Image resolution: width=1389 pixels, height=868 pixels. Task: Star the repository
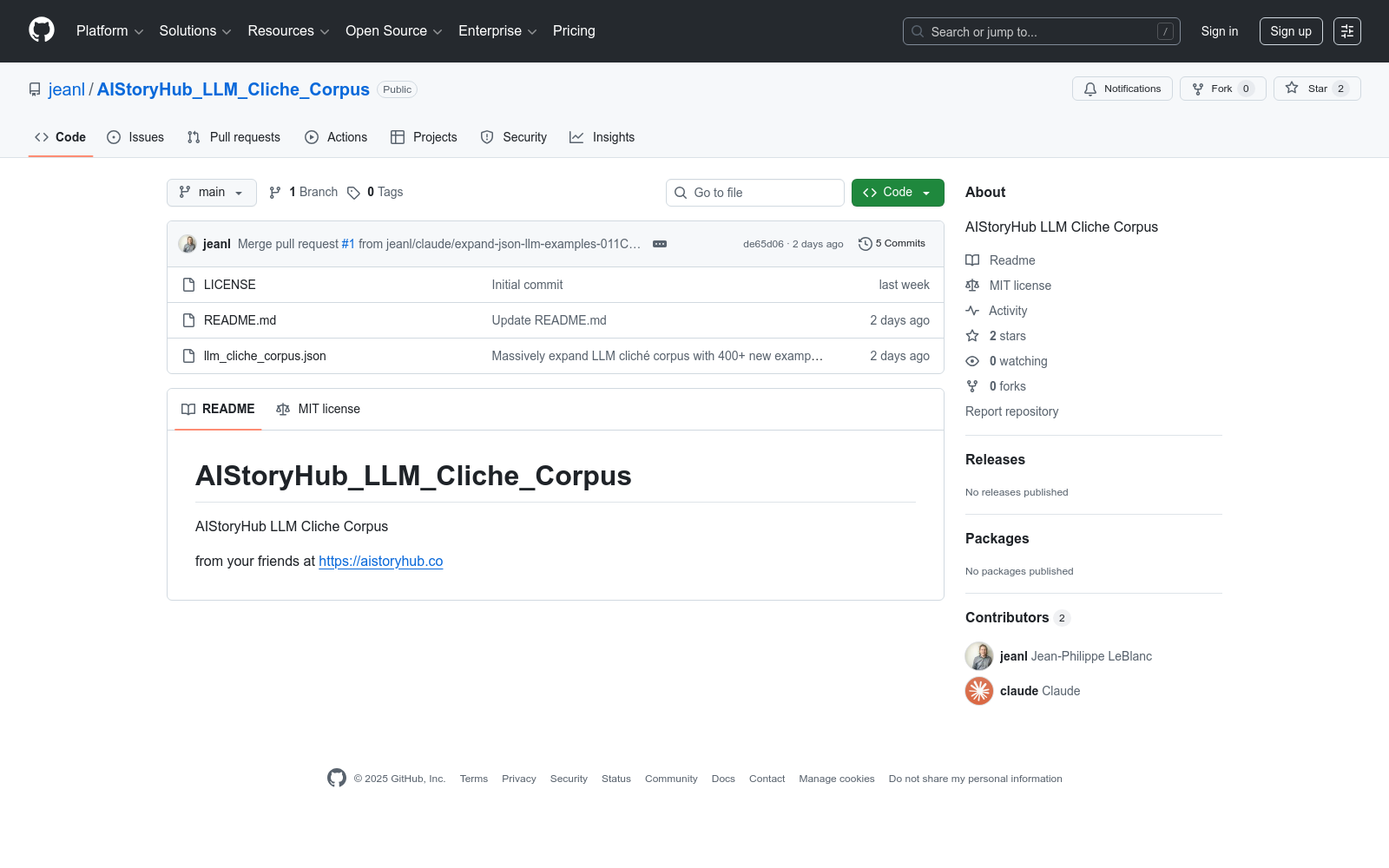pos(1317,89)
